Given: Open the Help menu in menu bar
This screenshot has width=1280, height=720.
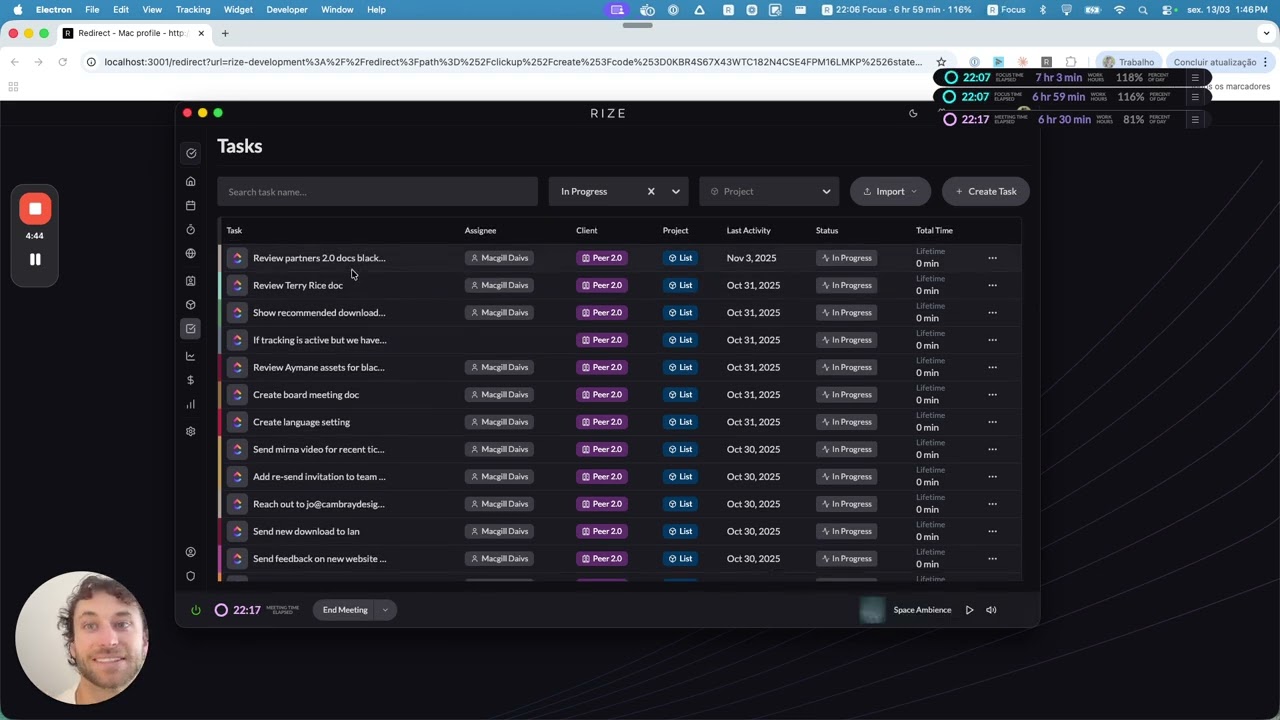Looking at the screenshot, I should pos(376,9).
